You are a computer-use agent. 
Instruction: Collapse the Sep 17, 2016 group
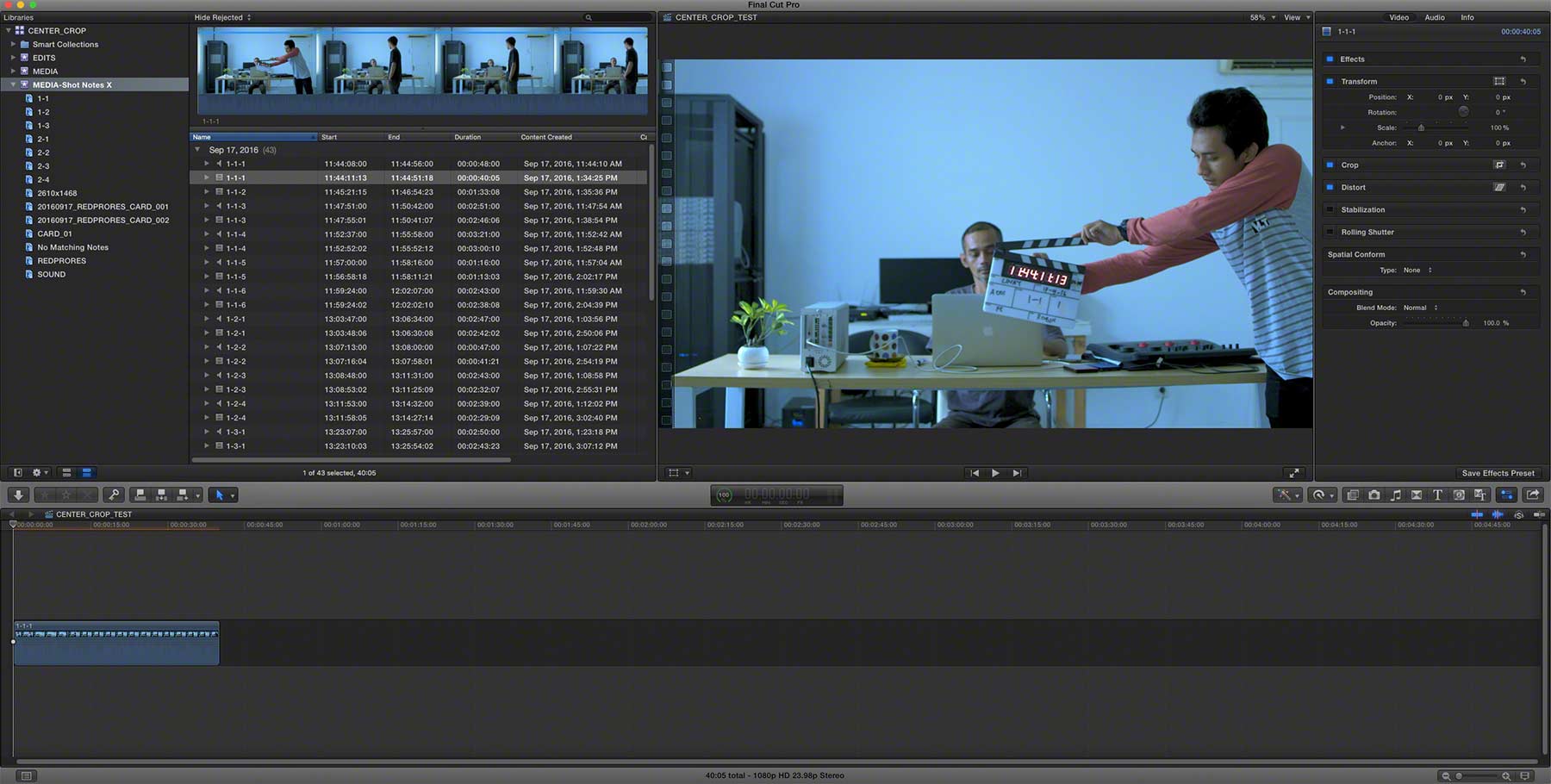[x=197, y=150]
